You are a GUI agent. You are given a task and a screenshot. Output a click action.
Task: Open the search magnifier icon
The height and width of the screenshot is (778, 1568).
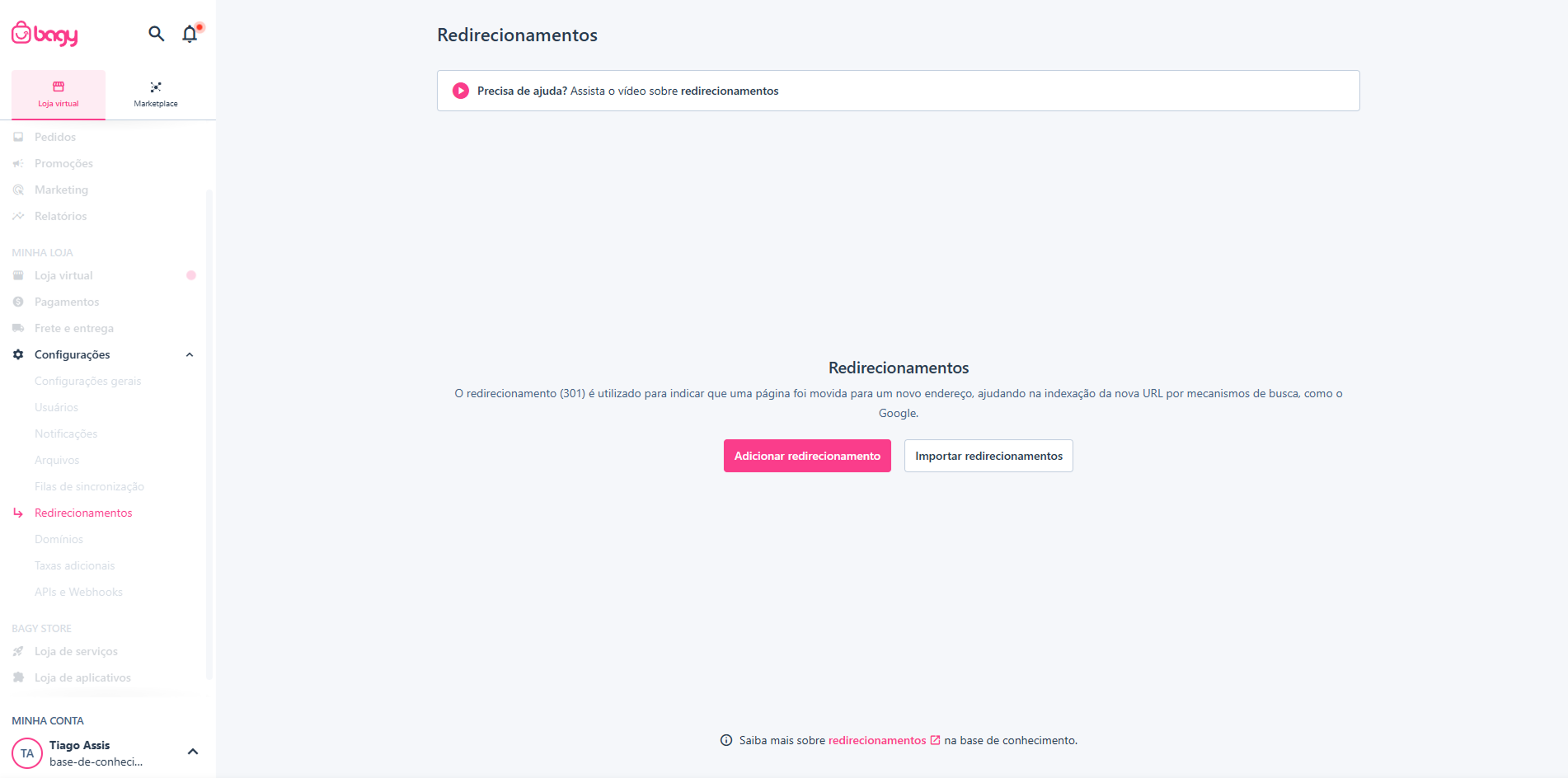click(x=156, y=34)
